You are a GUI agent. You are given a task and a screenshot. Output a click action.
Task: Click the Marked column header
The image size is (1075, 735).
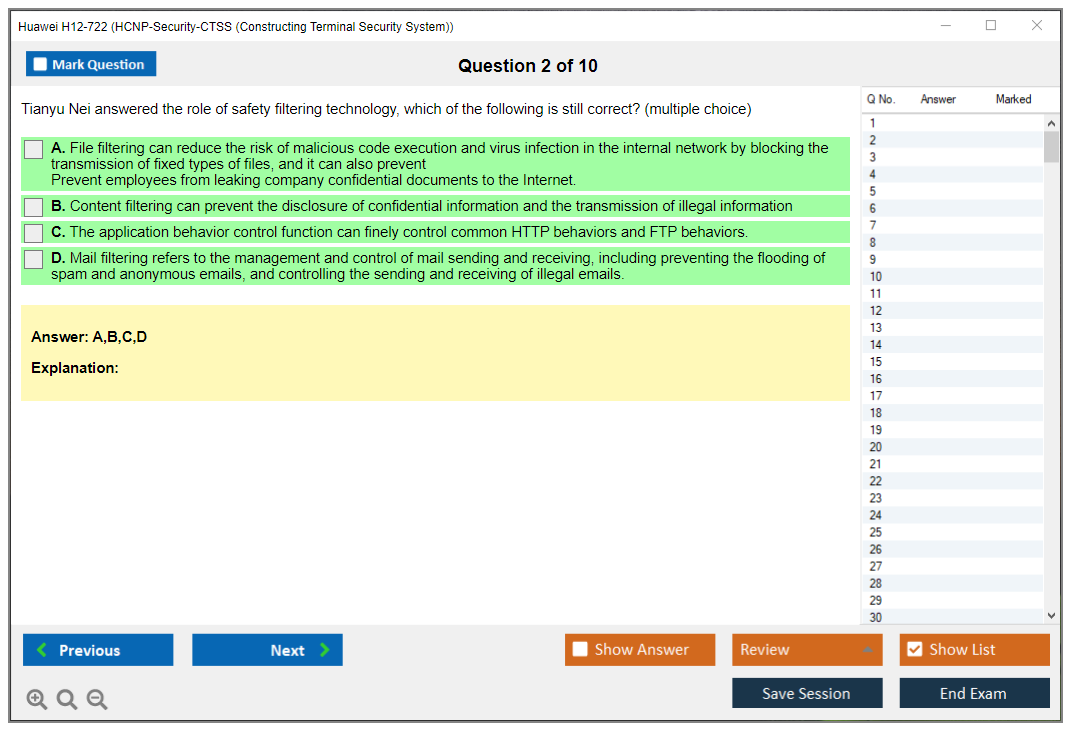pos(1013,99)
